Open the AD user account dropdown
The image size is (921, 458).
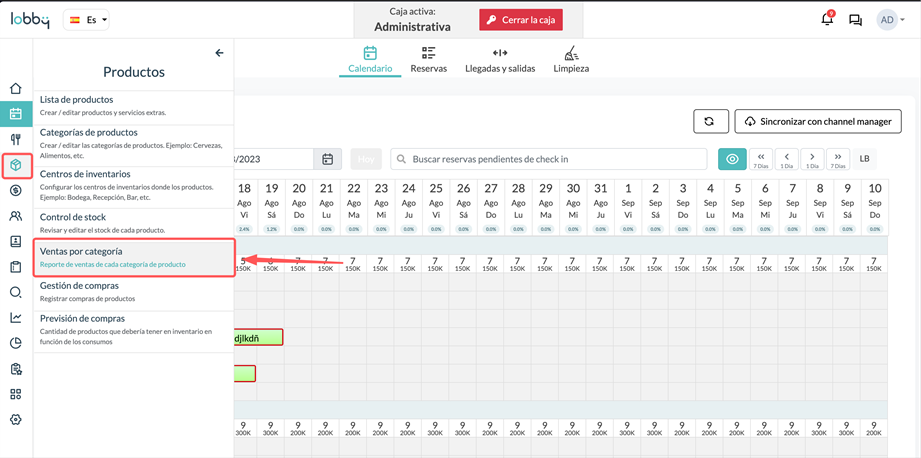[891, 20]
